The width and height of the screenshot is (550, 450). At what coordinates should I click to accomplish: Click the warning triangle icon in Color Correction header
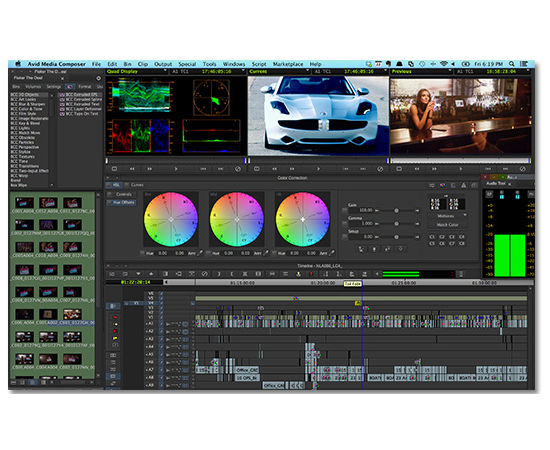pyautogui.click(x=464, y=185)
